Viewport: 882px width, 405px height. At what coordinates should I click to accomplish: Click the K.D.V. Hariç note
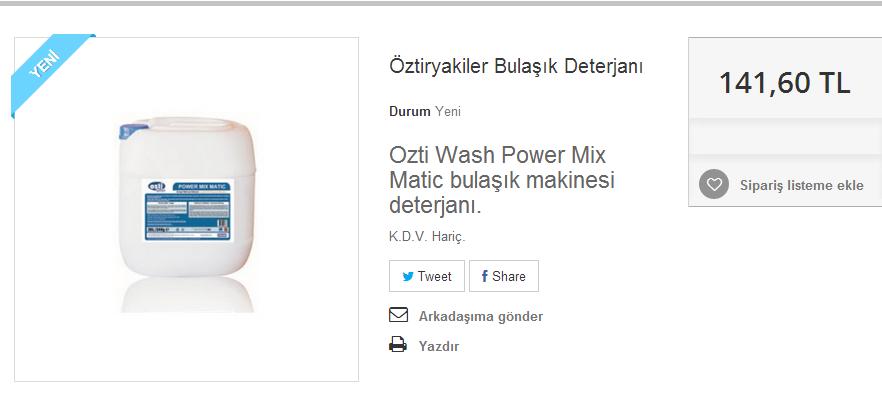(x=428, y=237)
